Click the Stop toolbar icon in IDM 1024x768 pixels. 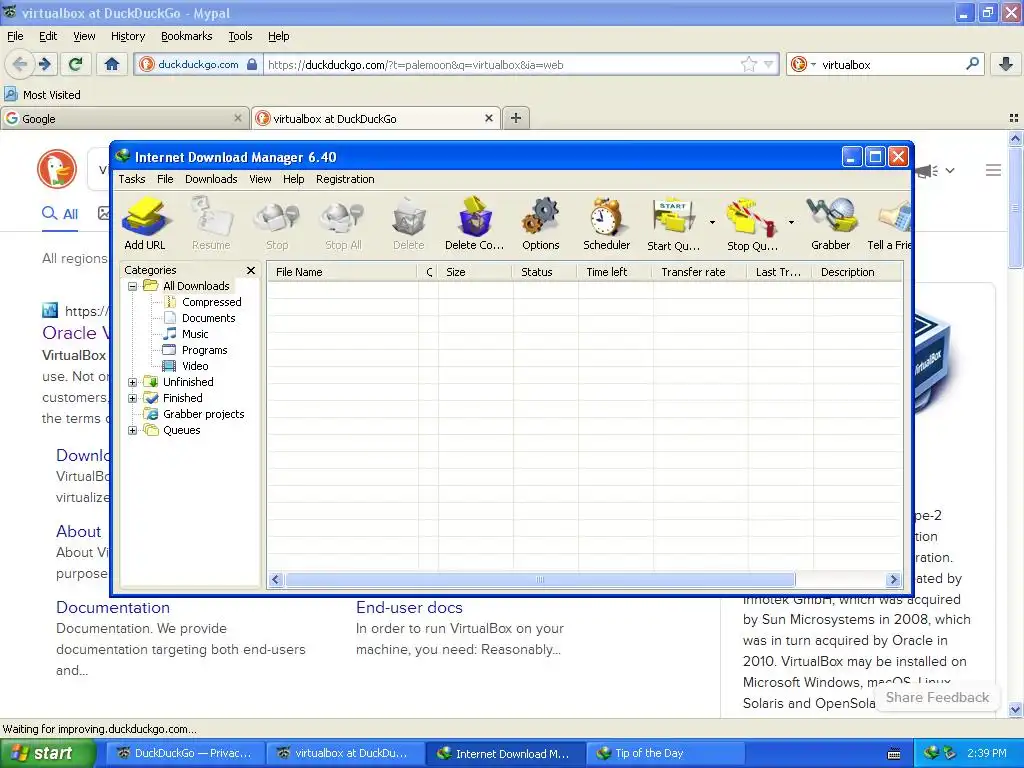[277, 223]
